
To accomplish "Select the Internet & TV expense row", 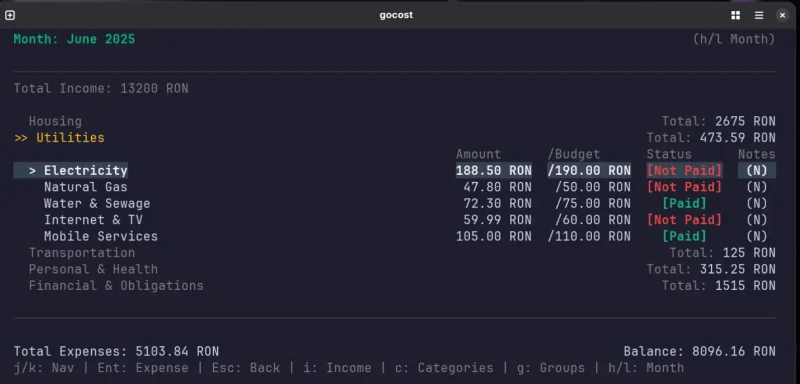I will (x=394, y=220).
